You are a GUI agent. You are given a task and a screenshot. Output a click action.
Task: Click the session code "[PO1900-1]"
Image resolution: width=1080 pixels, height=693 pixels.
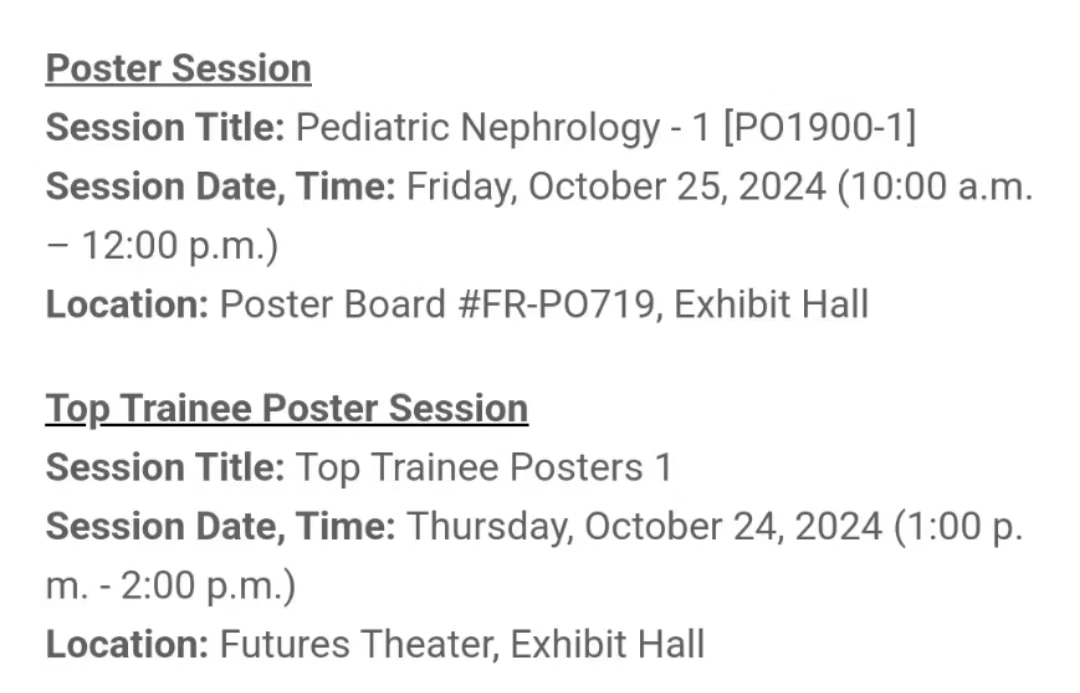(818, 128)
